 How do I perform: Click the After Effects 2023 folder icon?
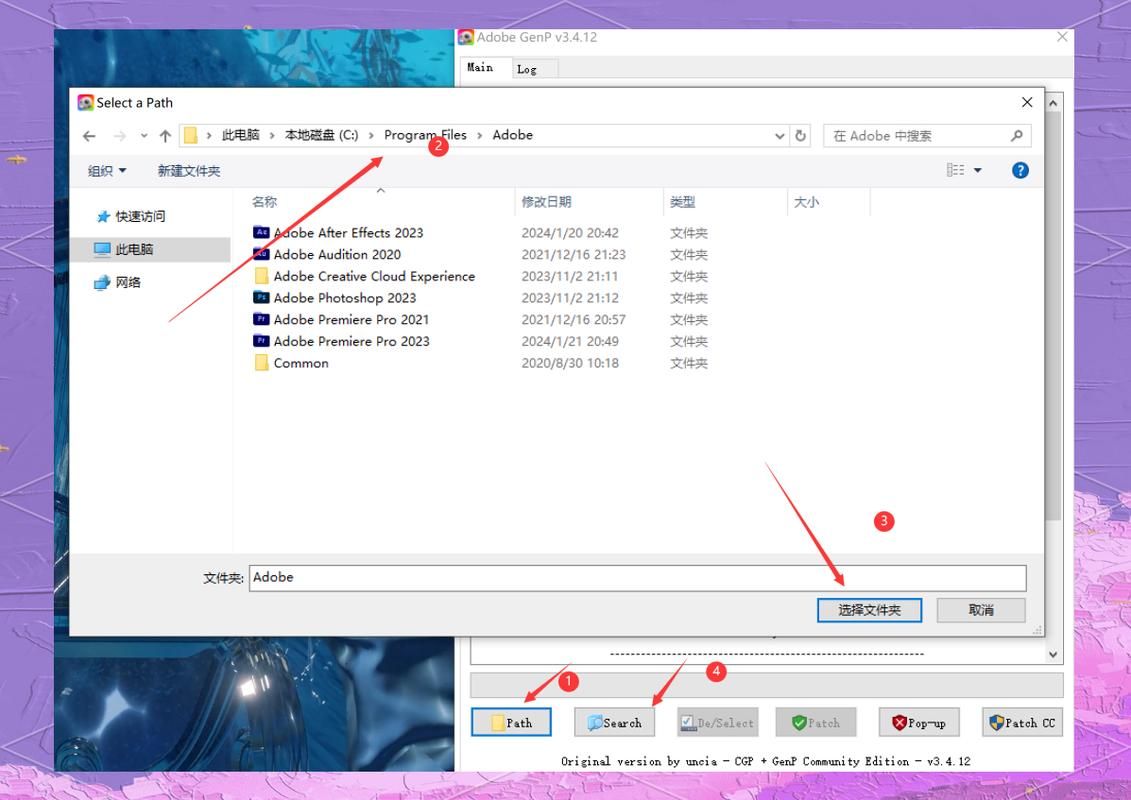(261, 232)
